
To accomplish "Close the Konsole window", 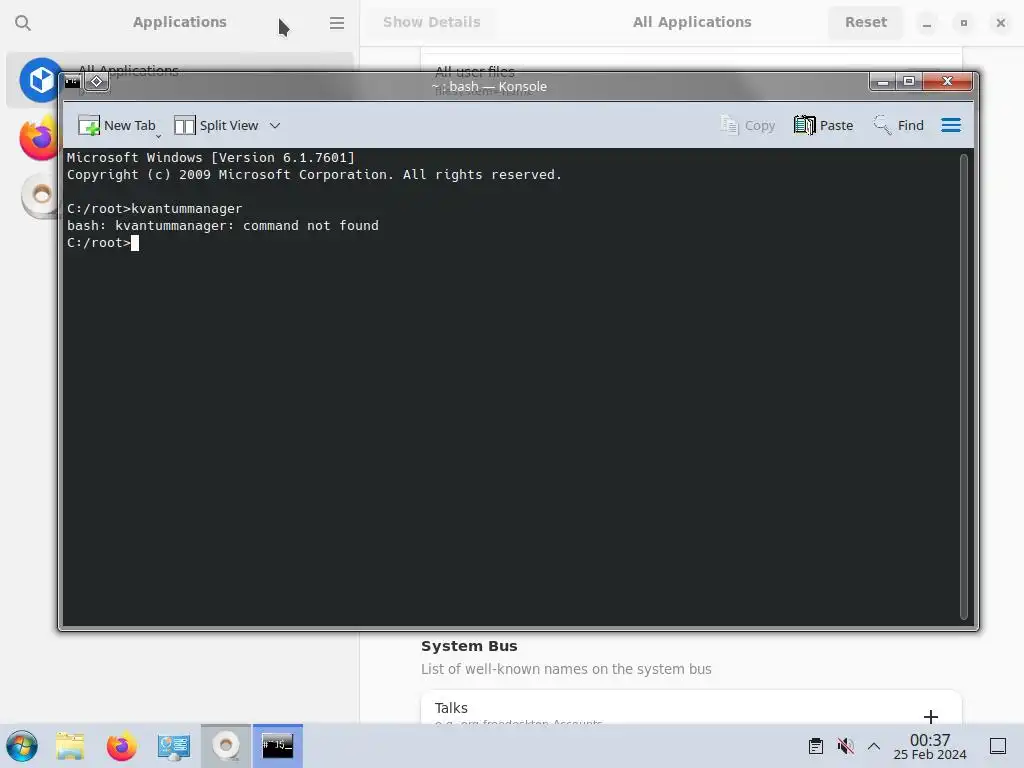I will point(948,82).
